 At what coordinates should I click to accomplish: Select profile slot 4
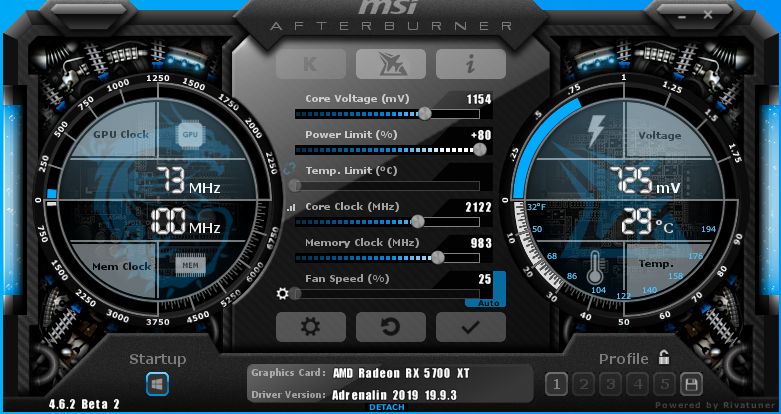pos(638,384)
